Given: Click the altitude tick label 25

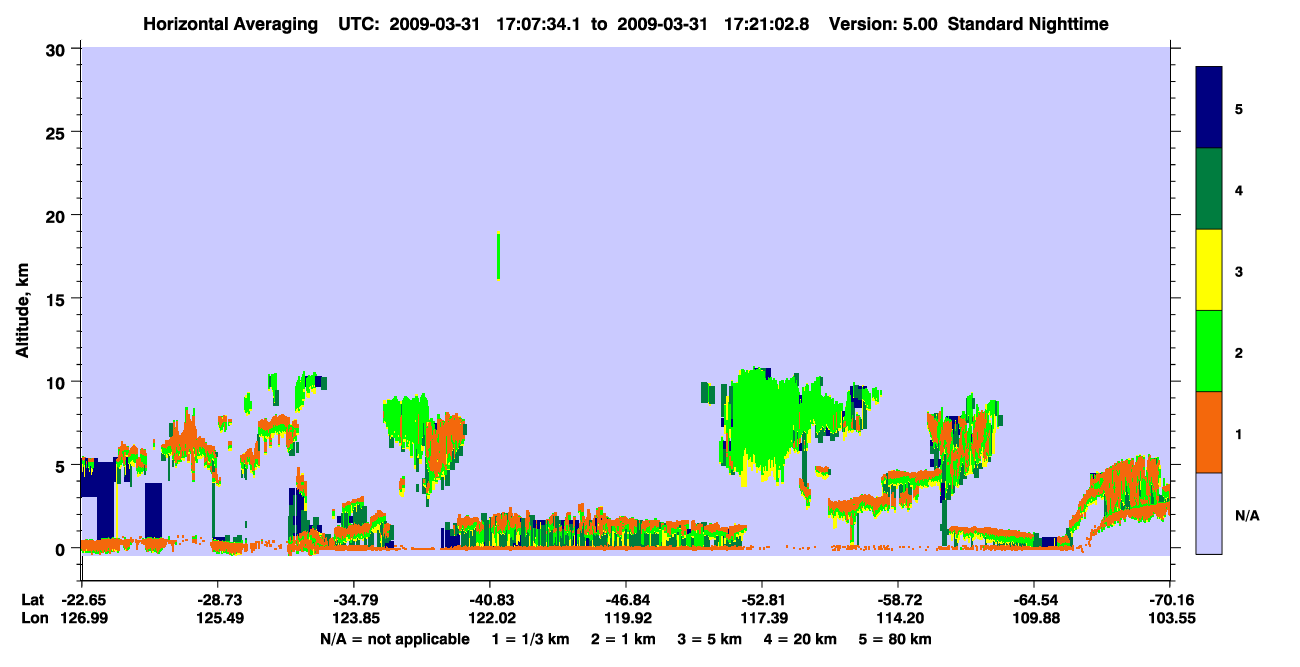Looking at the screenshot, I should click(57, 132).
